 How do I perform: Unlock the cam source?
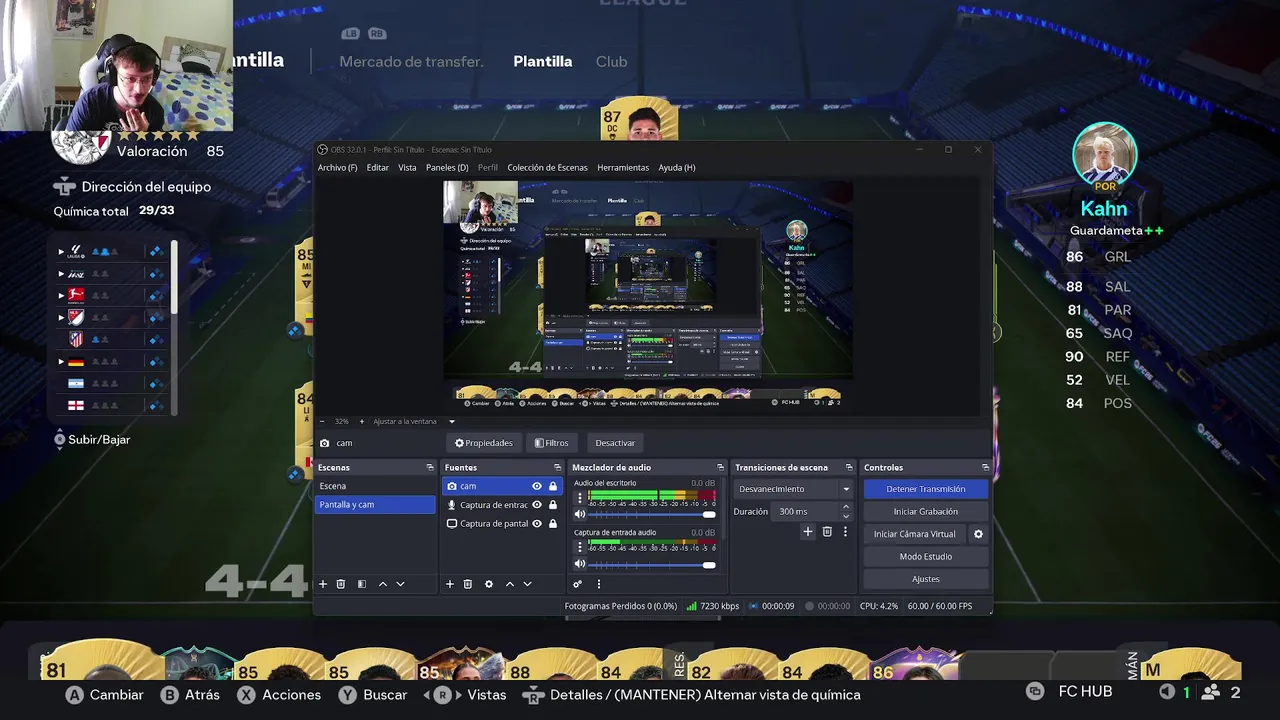(x=553, y=486)
